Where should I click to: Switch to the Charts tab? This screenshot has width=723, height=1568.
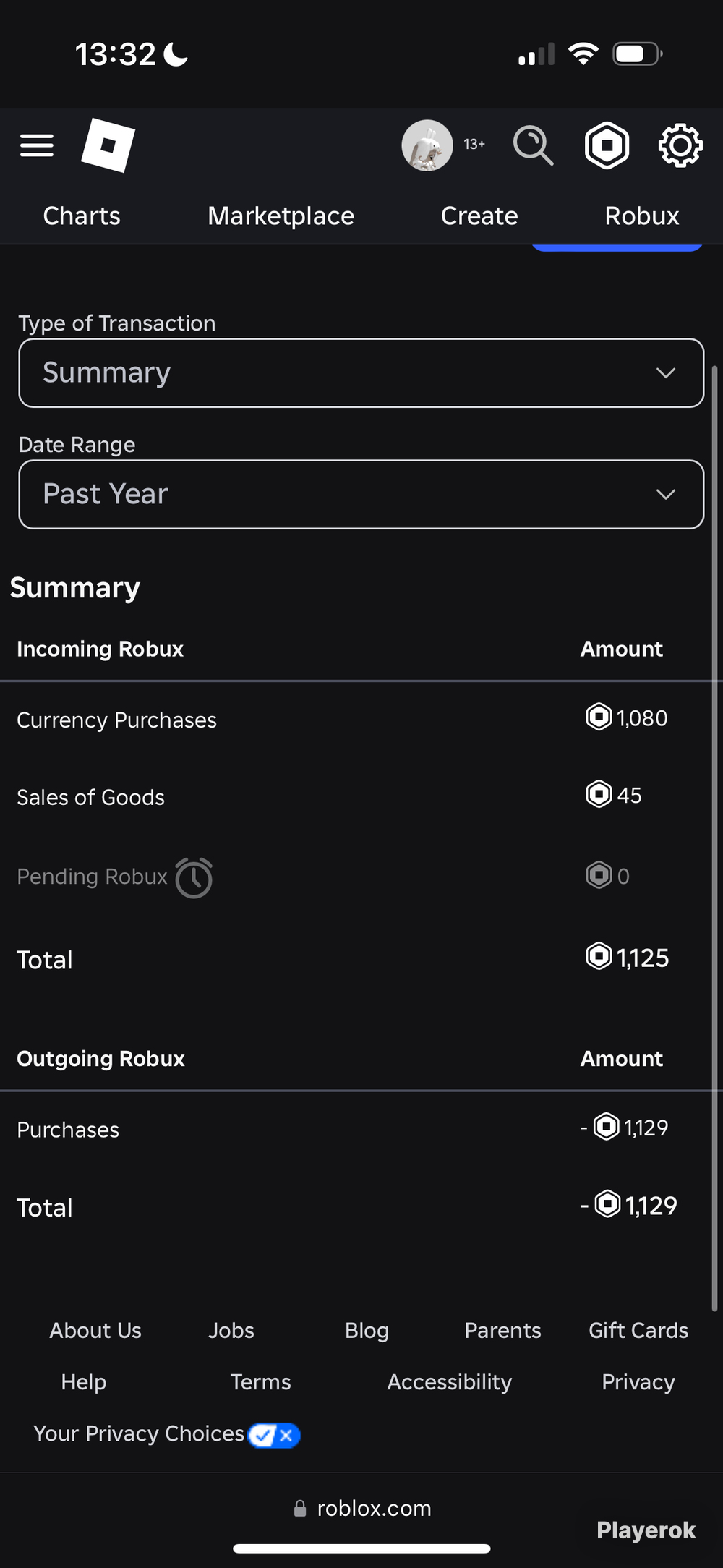pyautogui.click(x=82, y=216)
